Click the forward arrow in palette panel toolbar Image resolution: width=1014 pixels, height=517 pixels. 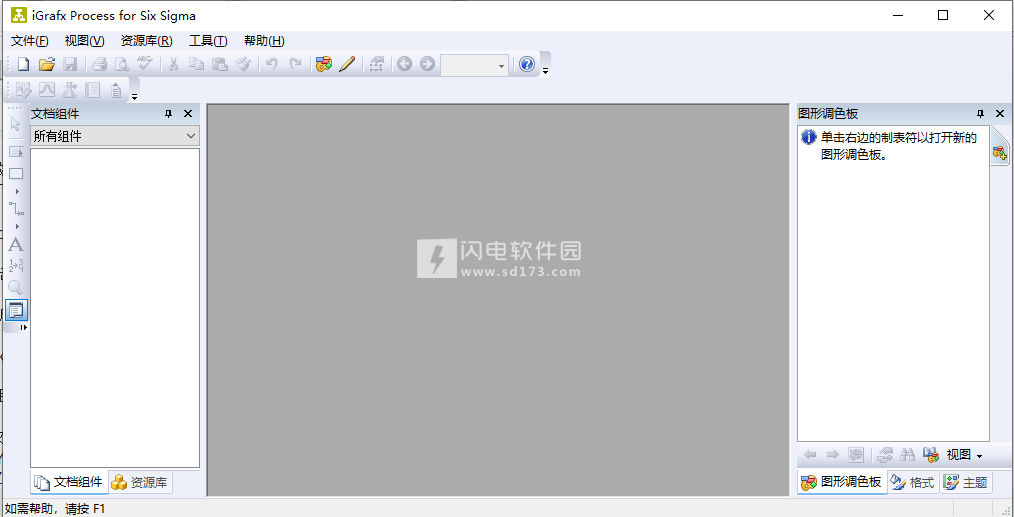point(833,455)
